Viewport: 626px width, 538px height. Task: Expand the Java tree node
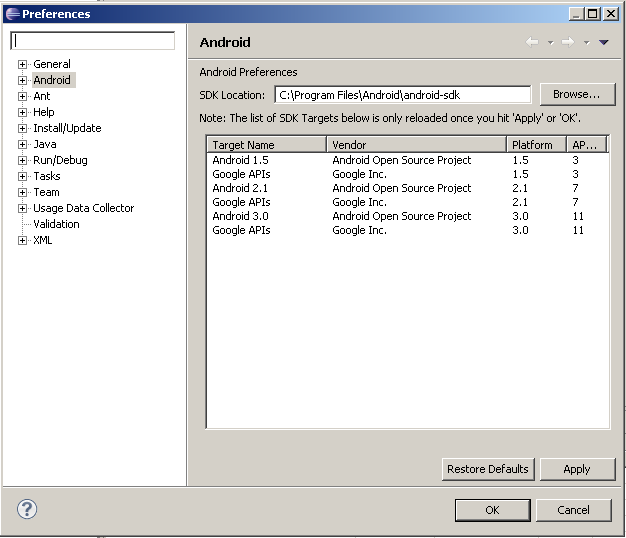point(22,144)
